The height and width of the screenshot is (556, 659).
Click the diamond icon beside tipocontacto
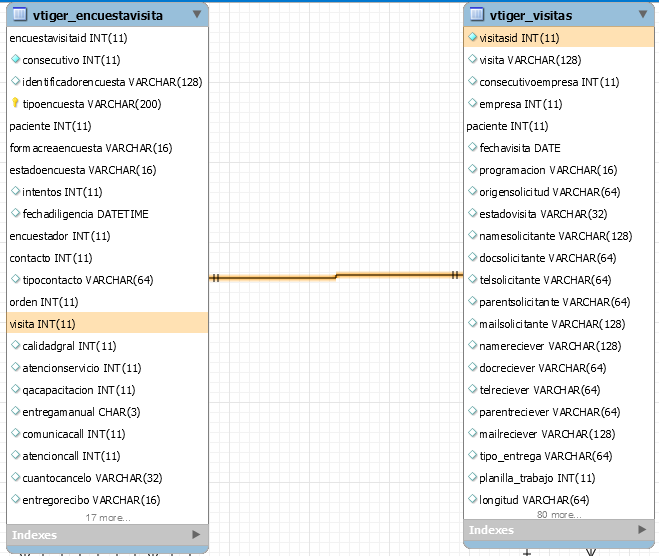tap(16, 279)
